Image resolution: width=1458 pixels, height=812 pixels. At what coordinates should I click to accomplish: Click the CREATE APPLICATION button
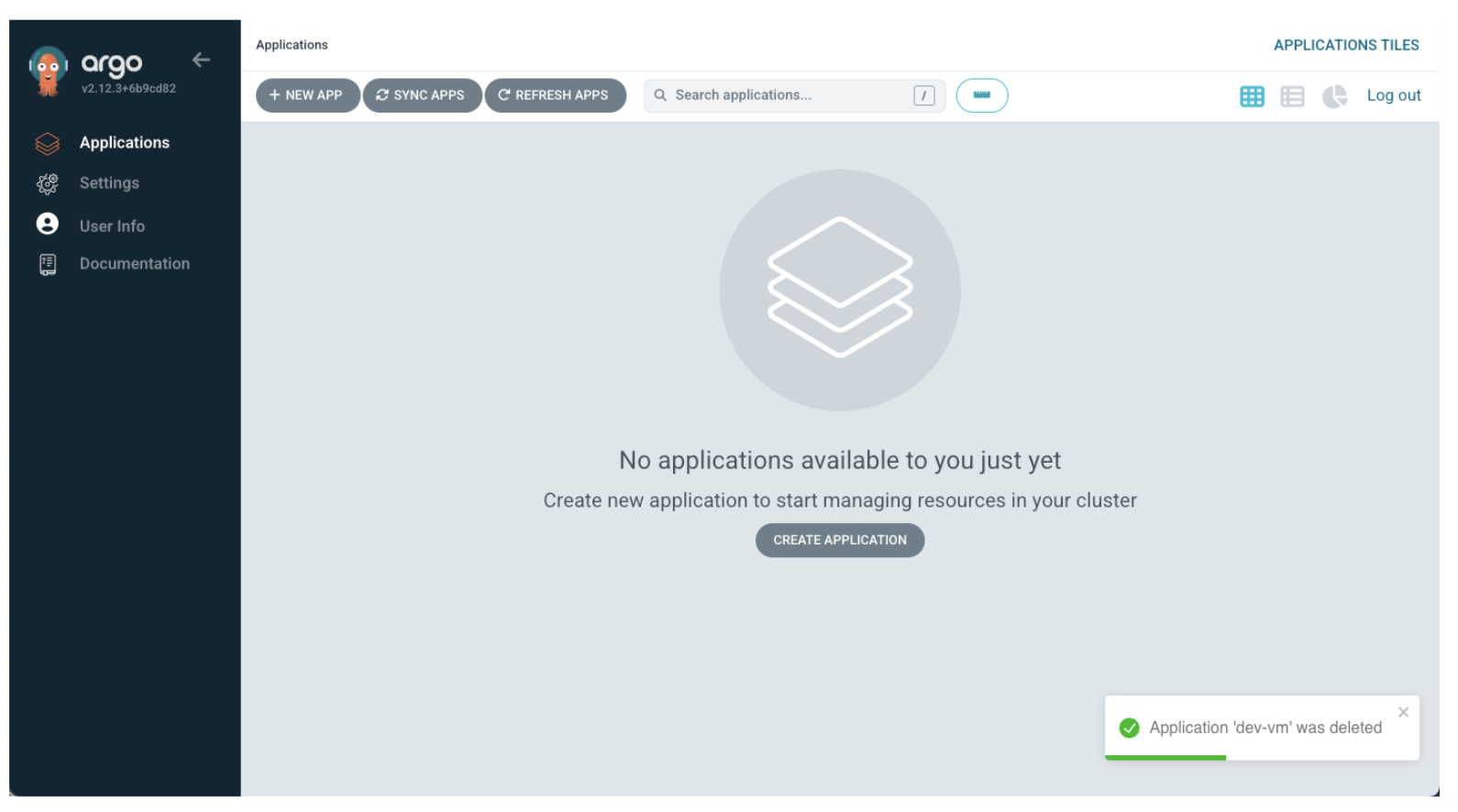839,541
